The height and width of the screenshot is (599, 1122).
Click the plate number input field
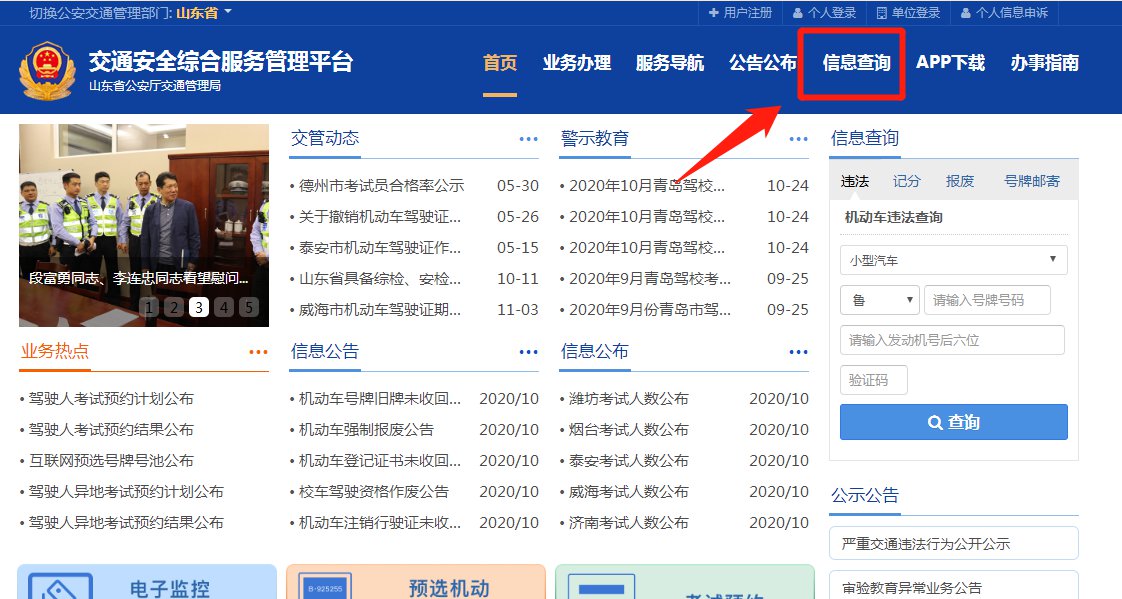pyautogui.click(x=987, y=300)
